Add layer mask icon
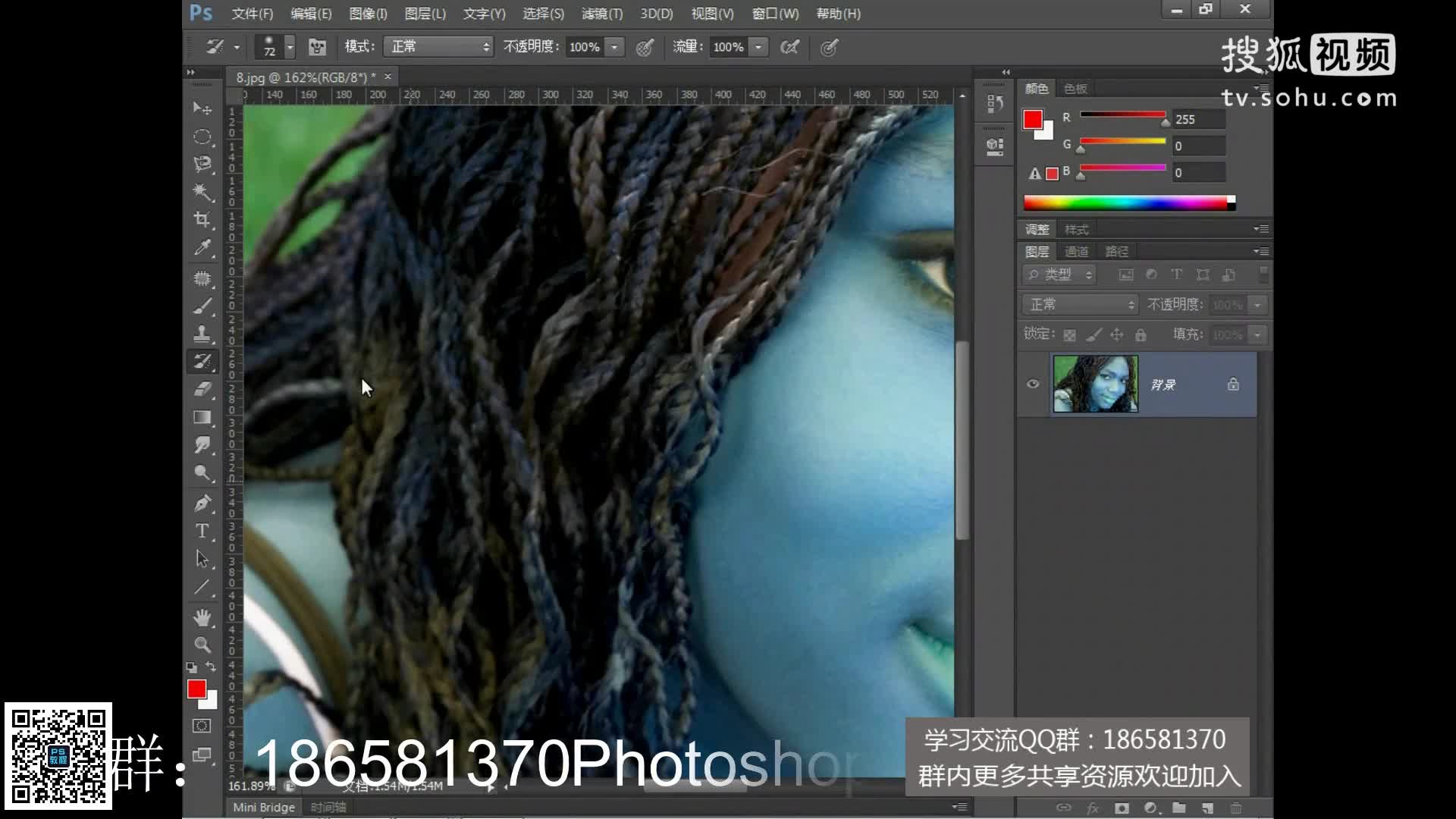The image size is (1456, 819). (x=1122, y=808)
